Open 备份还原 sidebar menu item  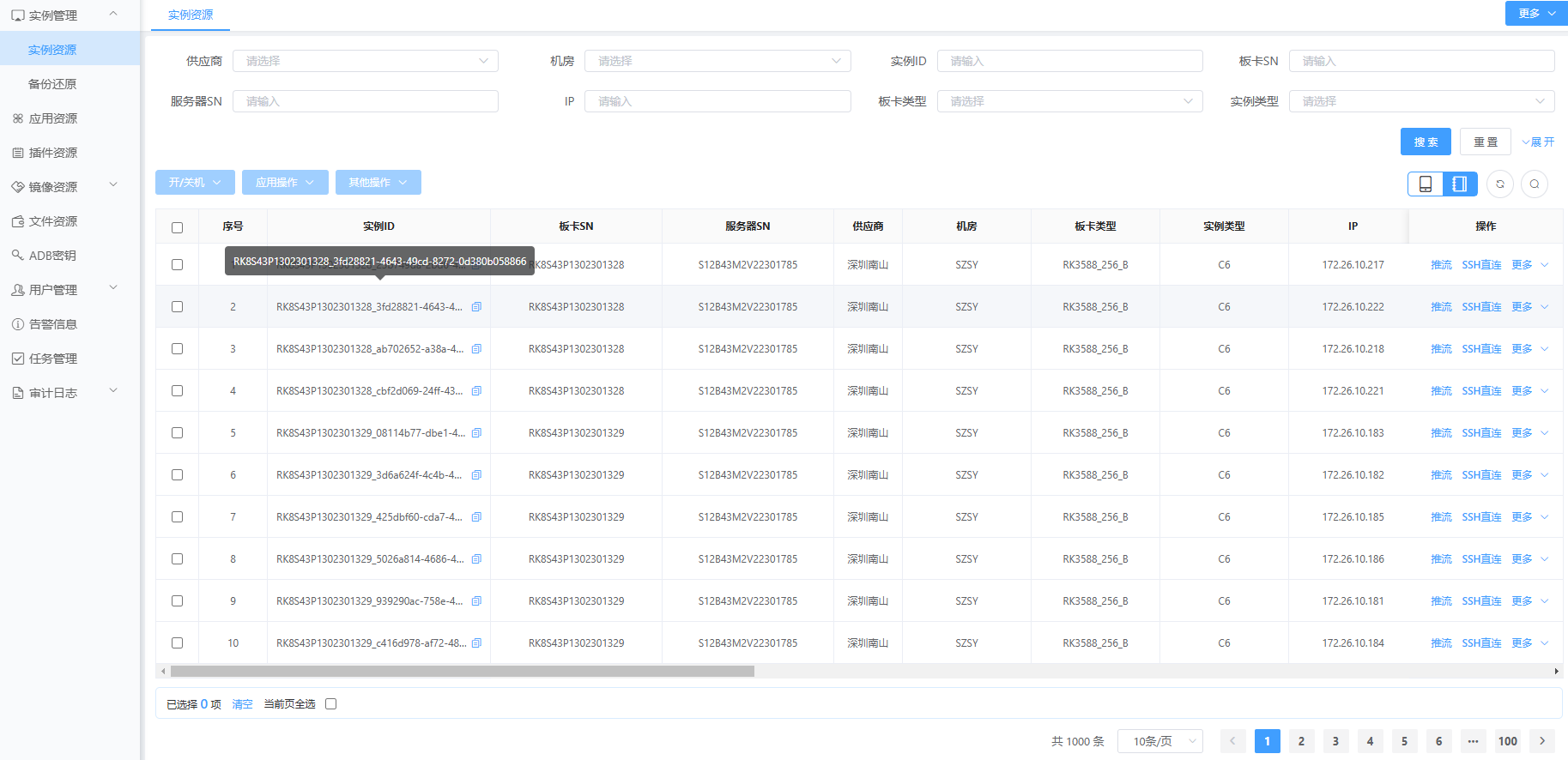pyautogui.click(x=70, y=84)
